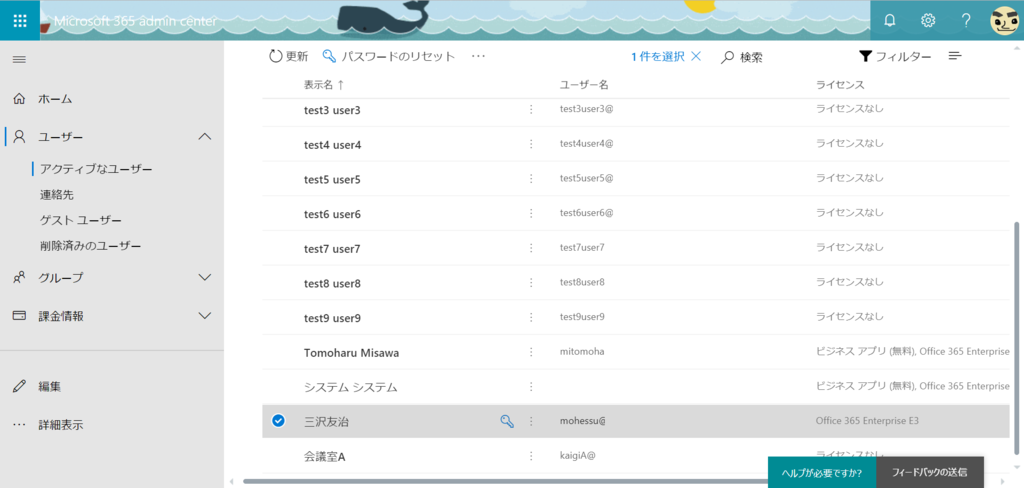Collapse the navigation hamburger menu
Viewport: 1024px width, 488px height.
(20, 59)
